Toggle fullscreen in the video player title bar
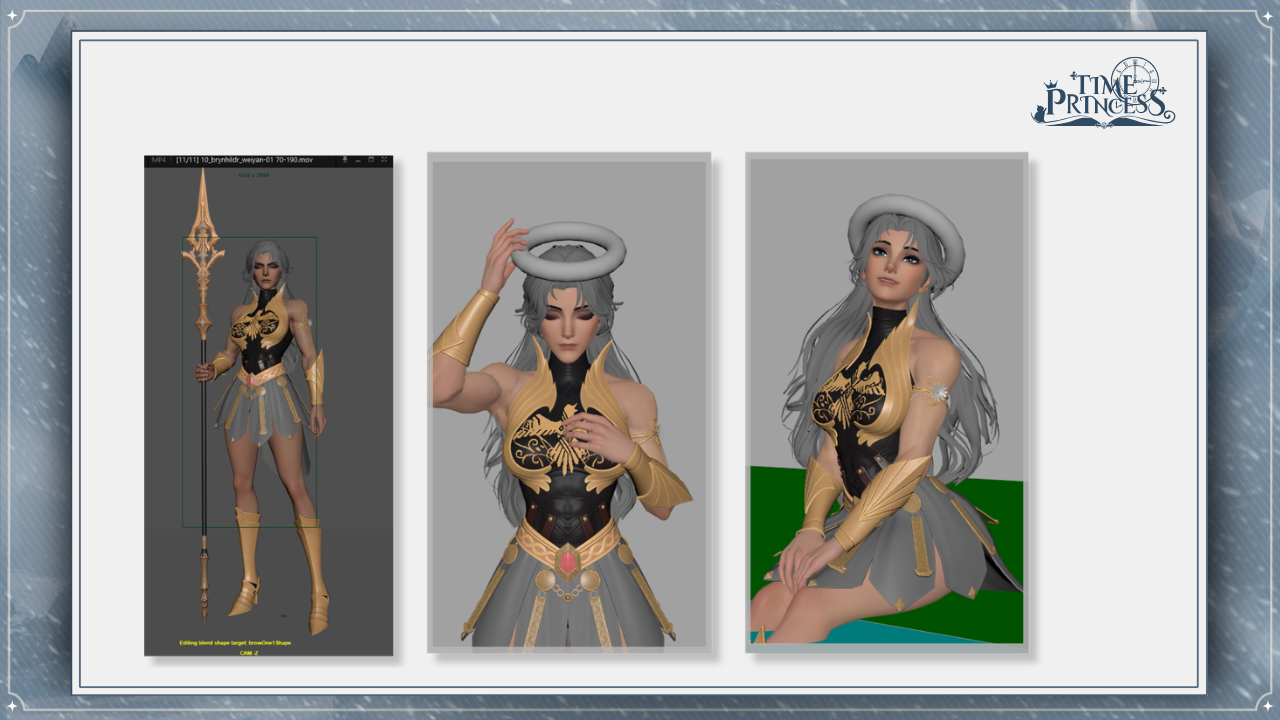This screenshot has height=720, width=1280. pyautogui.click(x=384, y=160)
